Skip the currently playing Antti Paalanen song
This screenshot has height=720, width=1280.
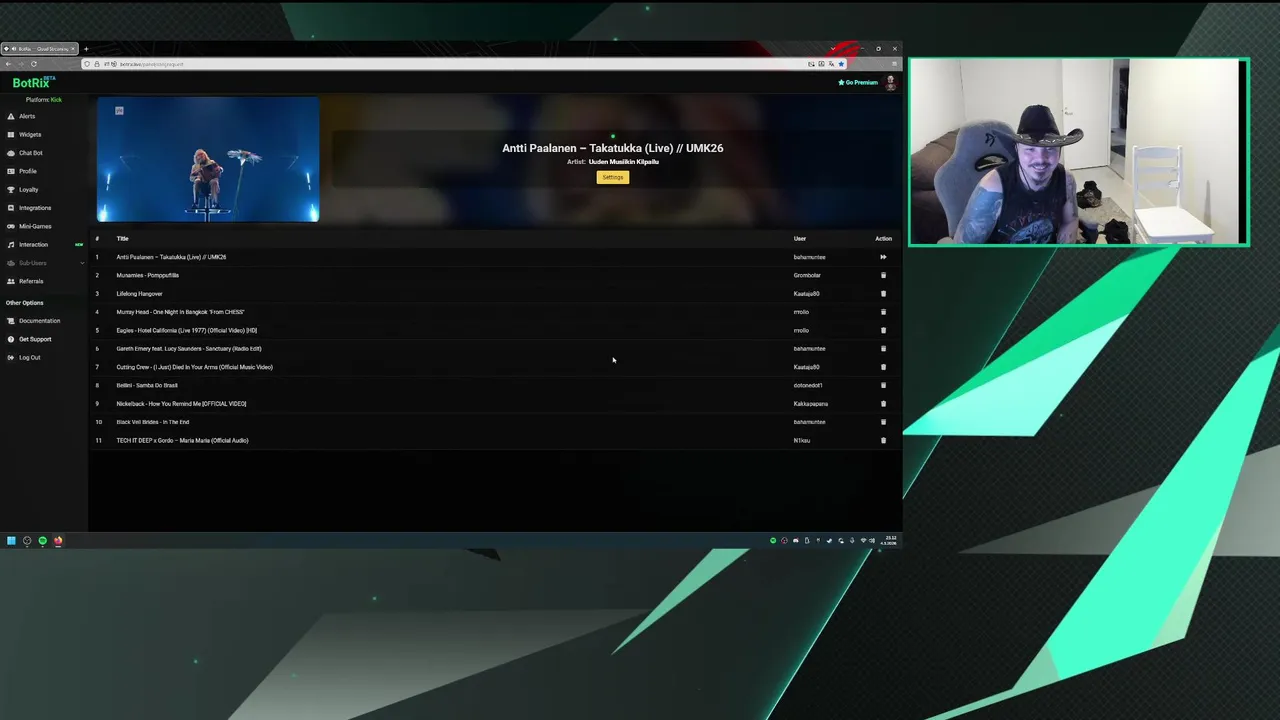(883, 257)
